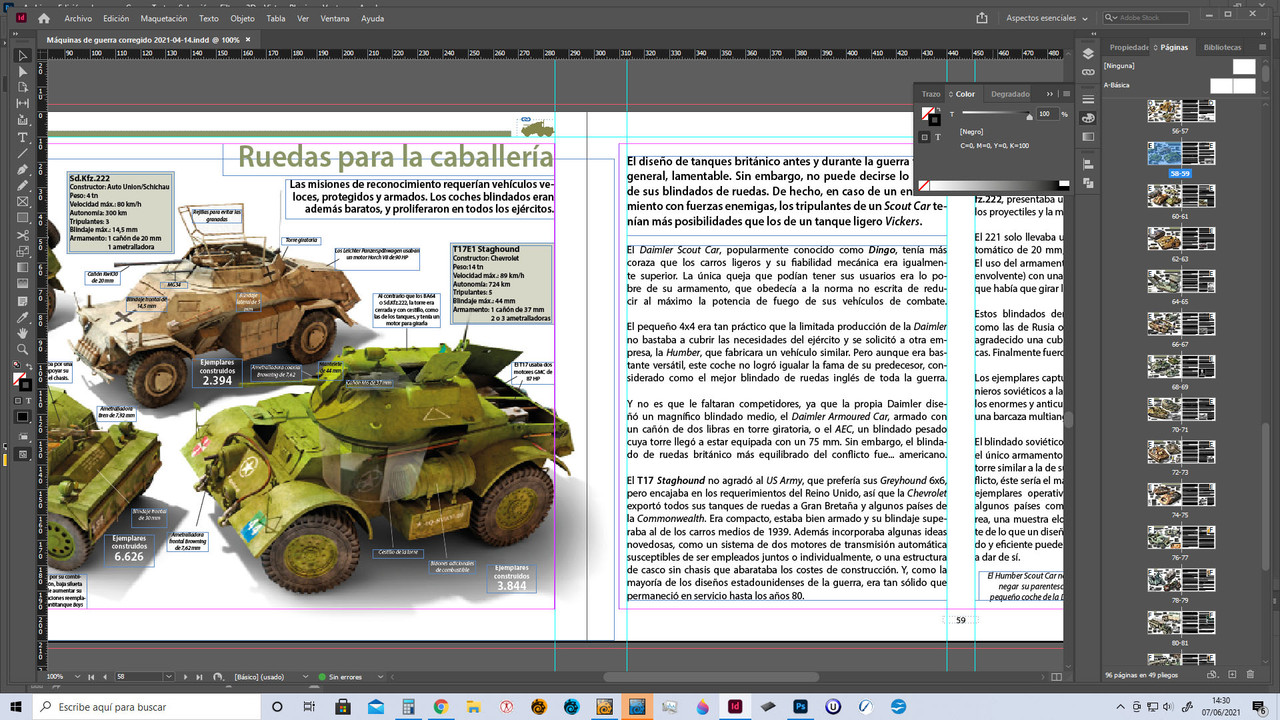1280x720 pixels.
Task: Select the Pen tool
Action: [23, 169]
